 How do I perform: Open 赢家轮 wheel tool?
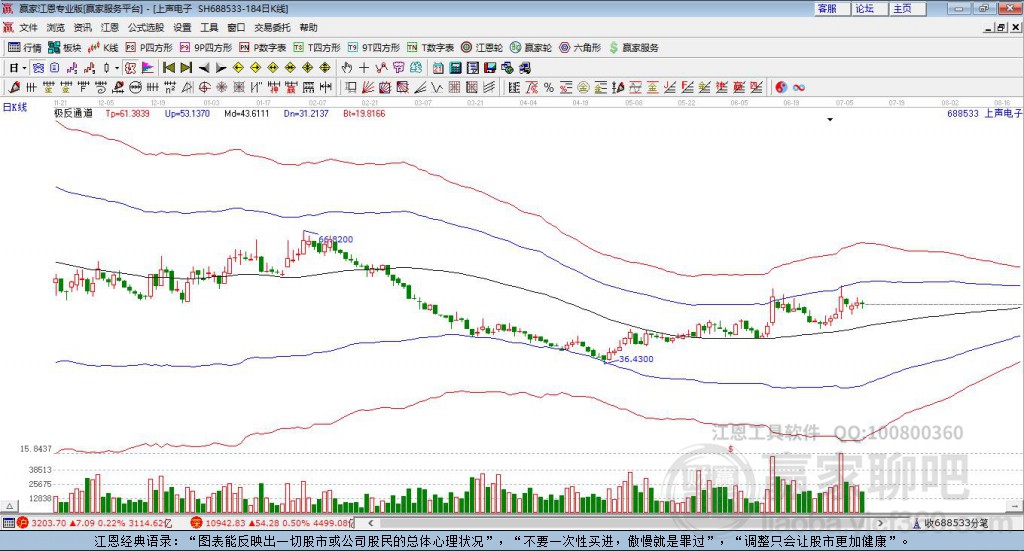(x=531, y=48)
